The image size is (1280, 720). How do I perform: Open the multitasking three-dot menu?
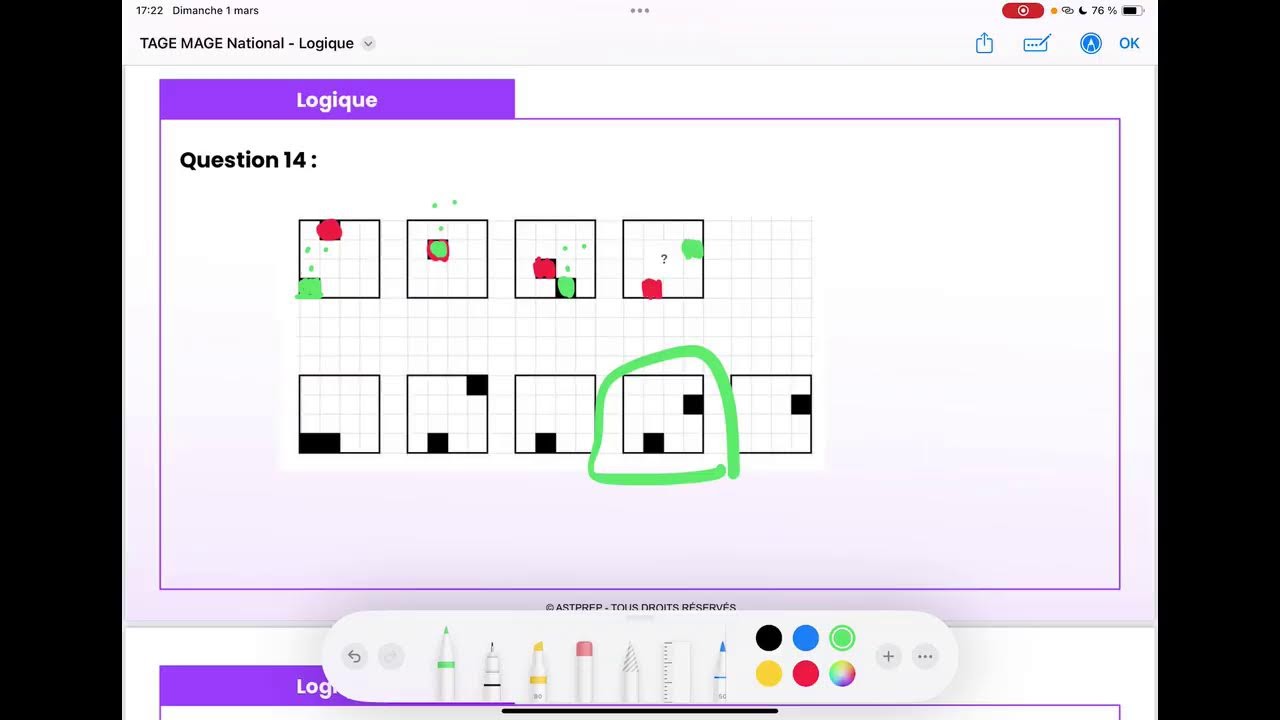coord(640,10)
